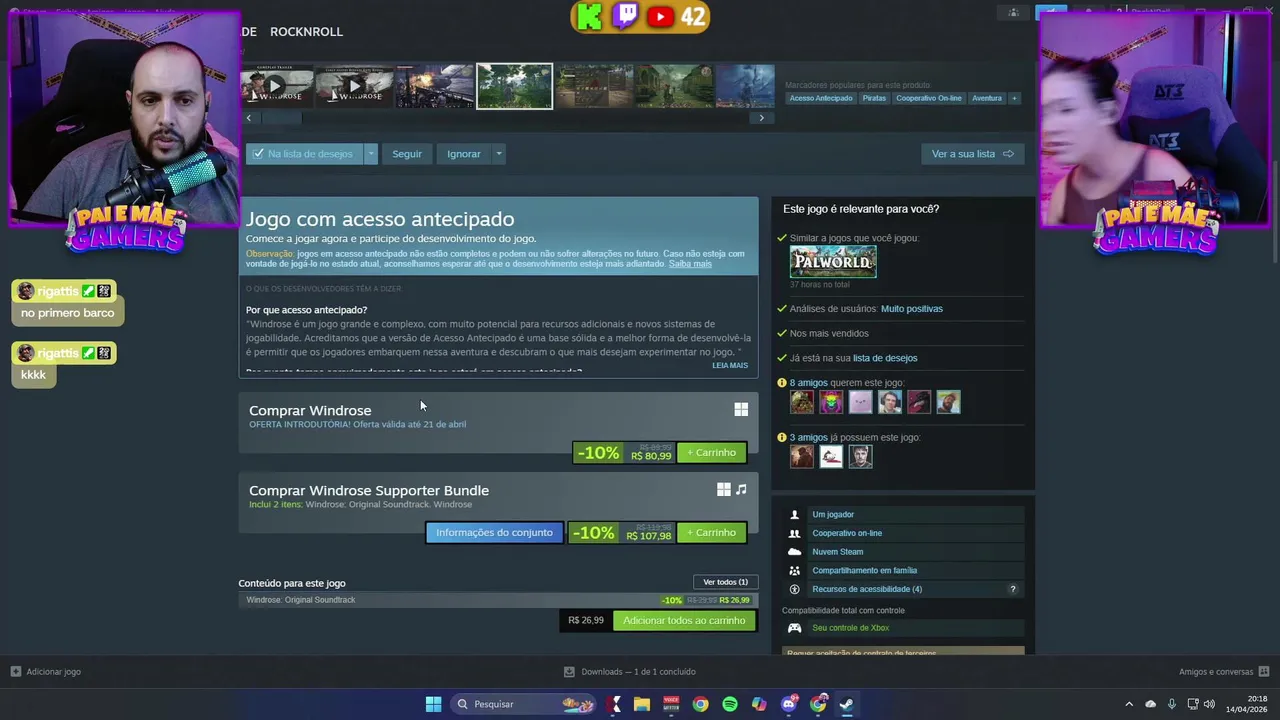Open Spotify from the taskbar
1280x720 pixels.
click(x=730, y=704)
